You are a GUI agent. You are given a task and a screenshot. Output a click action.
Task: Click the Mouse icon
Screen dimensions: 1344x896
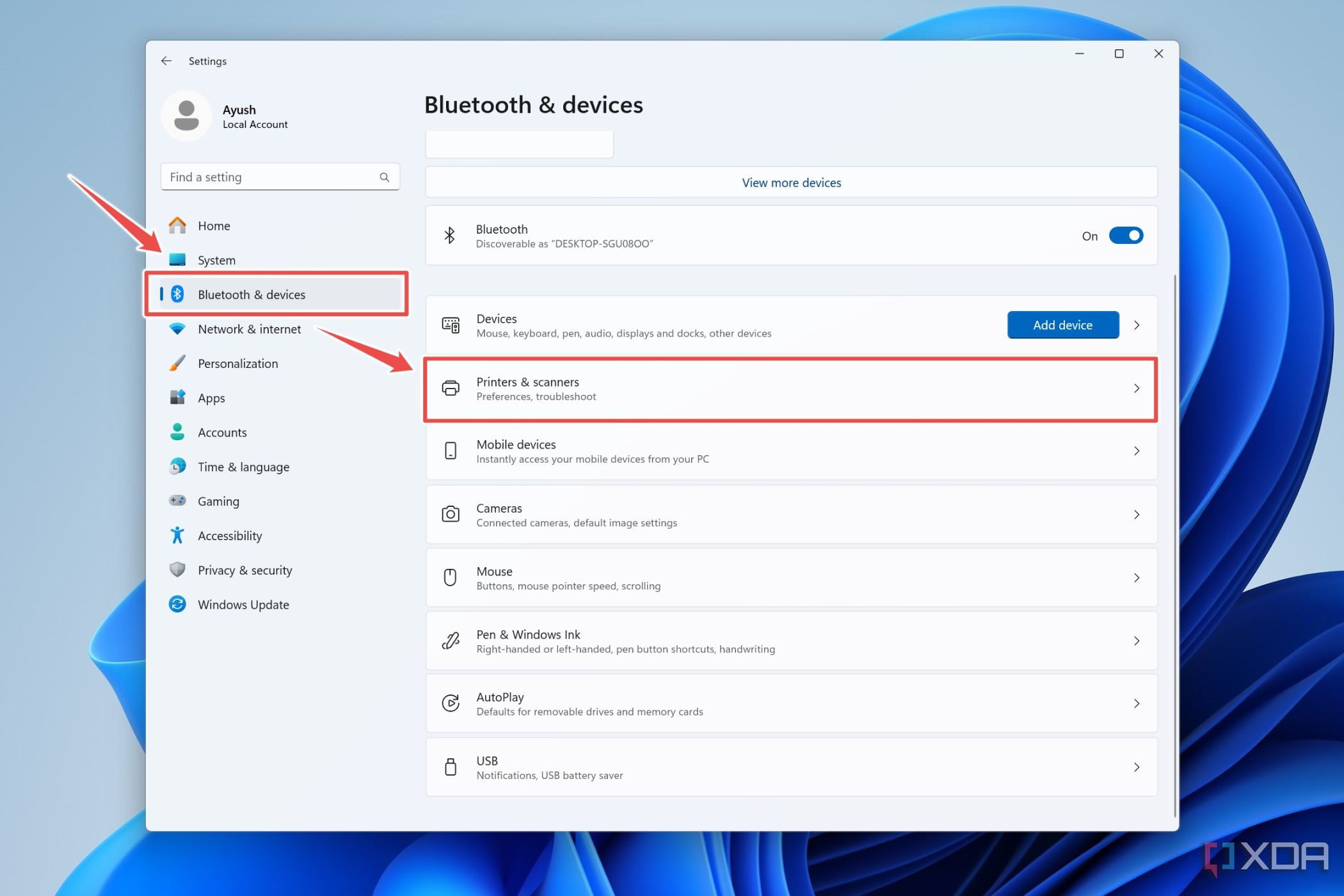(x=451, y=577)
